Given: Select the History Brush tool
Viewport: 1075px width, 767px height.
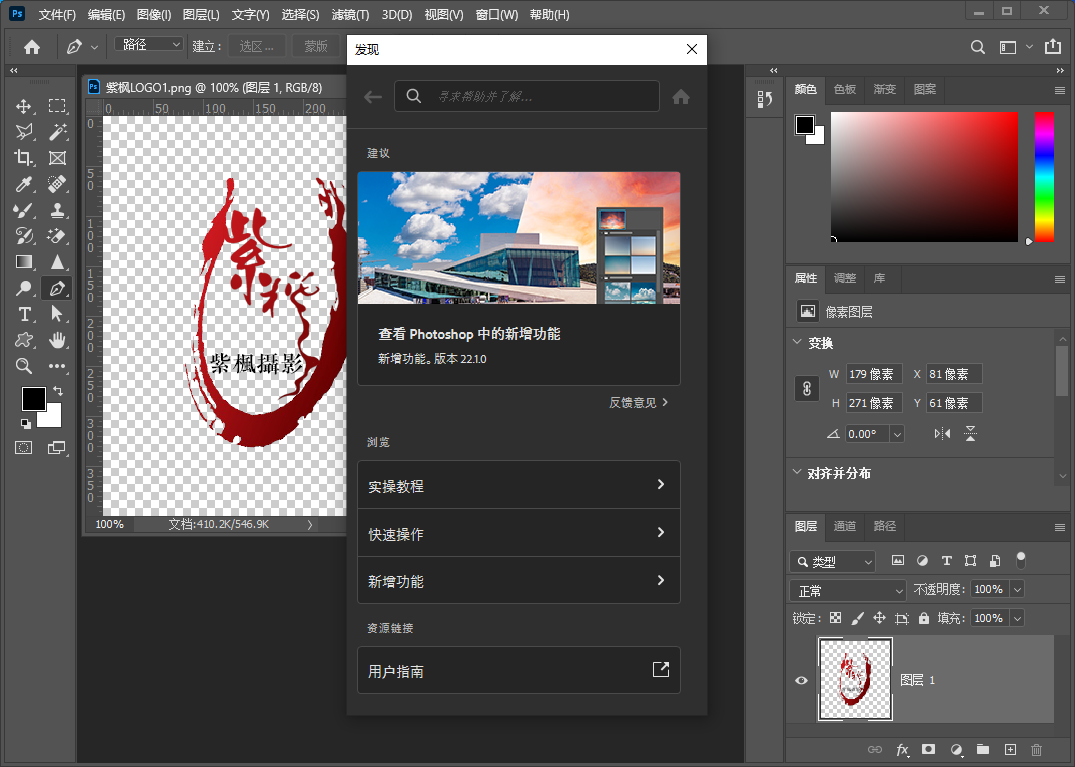Looking at the screenshot, I should [24, 236].
